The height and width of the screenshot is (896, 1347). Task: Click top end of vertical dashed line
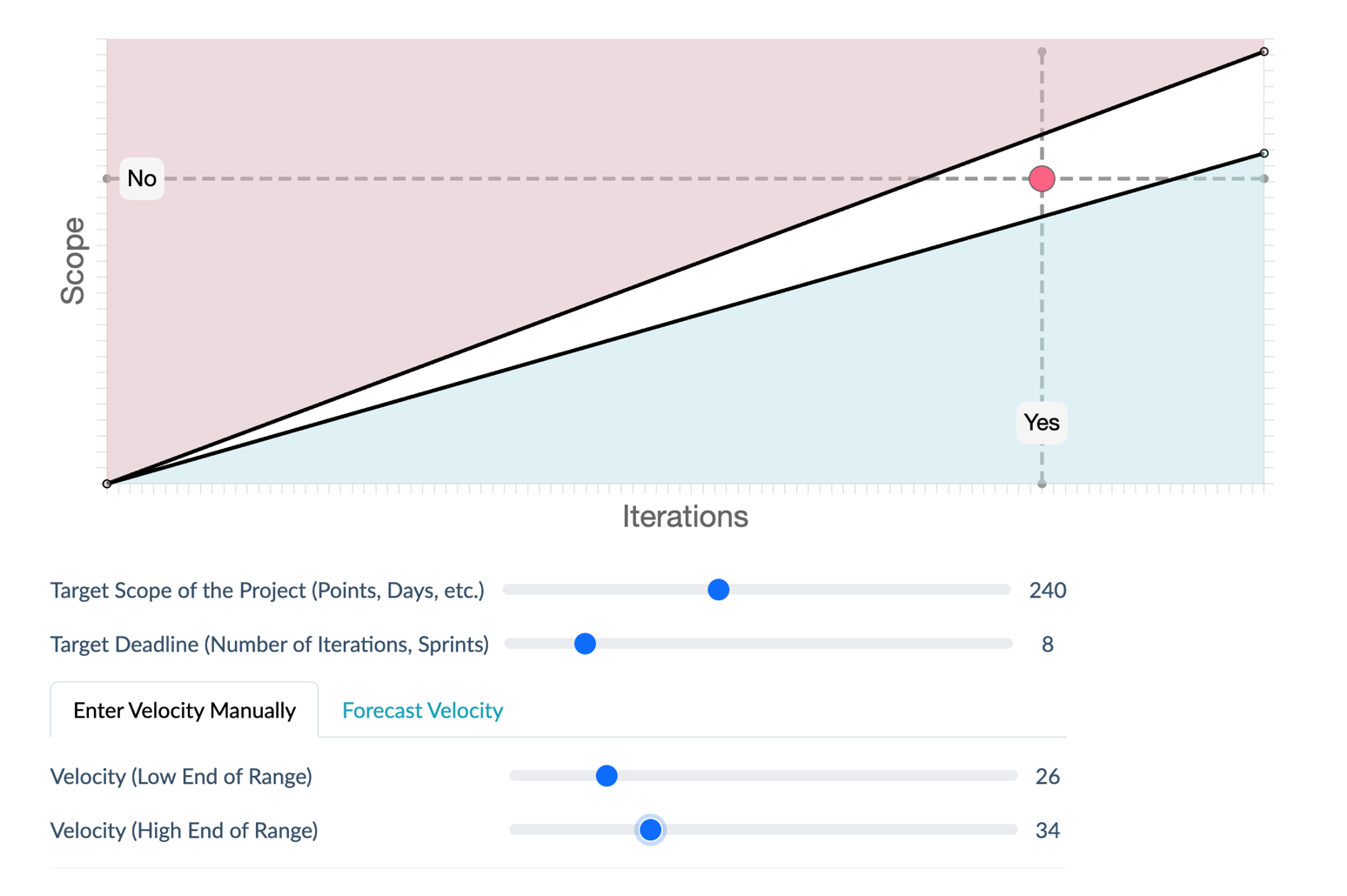[x=1042, y=52]
